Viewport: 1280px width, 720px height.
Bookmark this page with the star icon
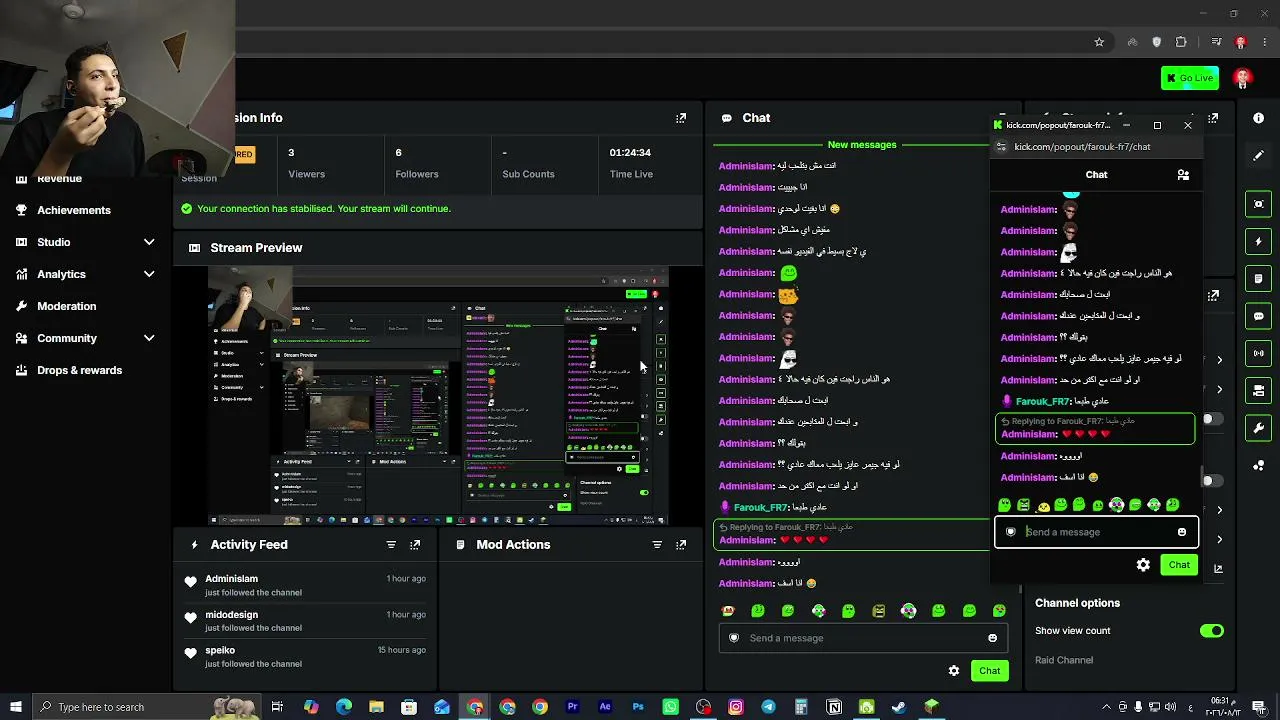pos(1099,42)
